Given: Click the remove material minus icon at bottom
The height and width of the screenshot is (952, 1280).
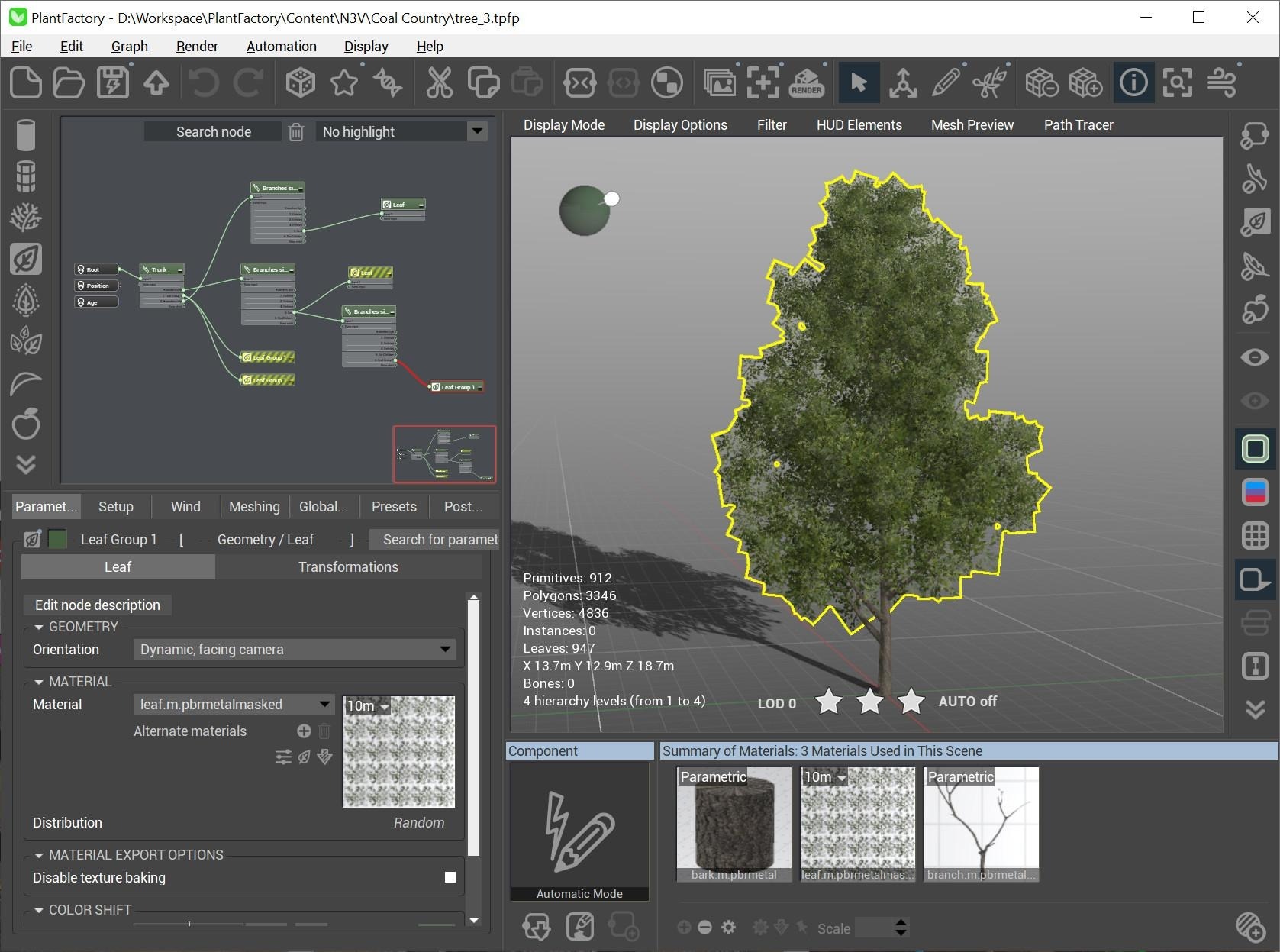Looking at the screenshot, I should pos(705,928).
